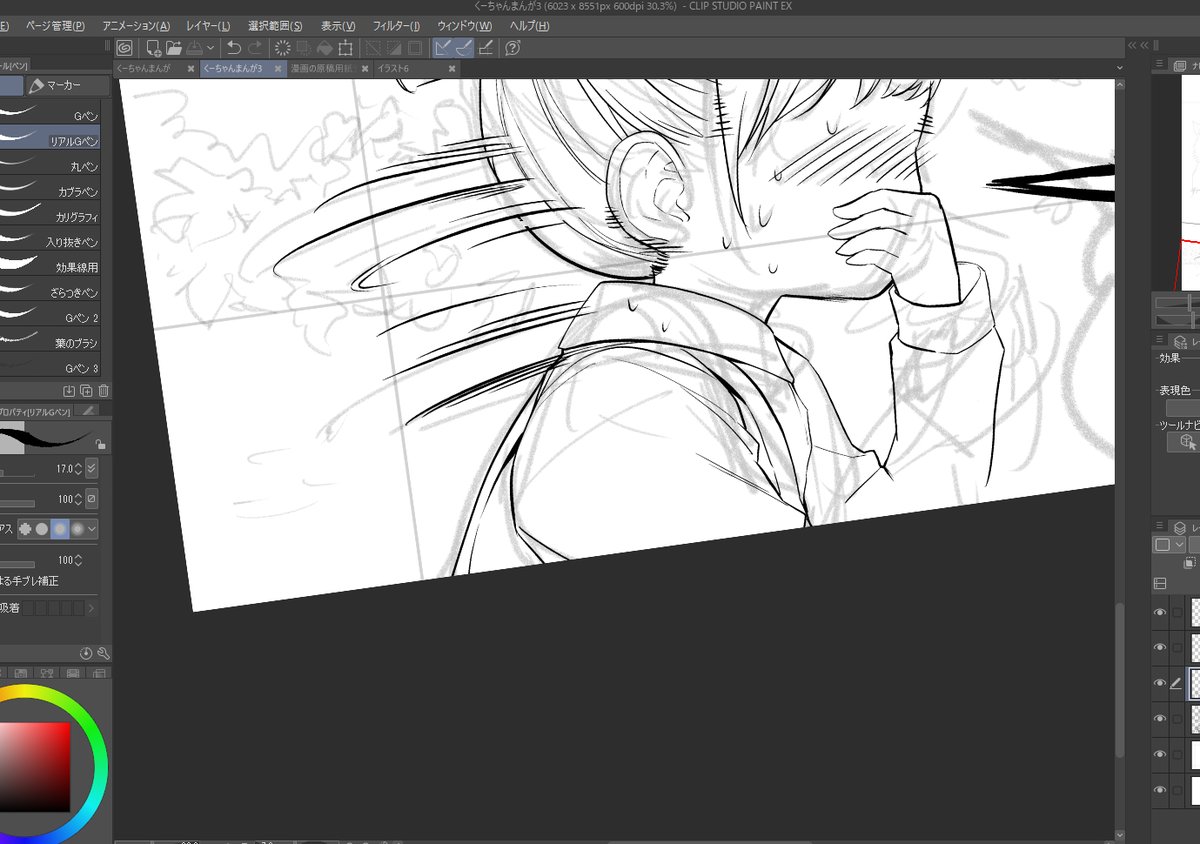Screen dimensions: 1200x844
Task: Open the ウィンドウ(W) menu
Action: tap(465, 25)
